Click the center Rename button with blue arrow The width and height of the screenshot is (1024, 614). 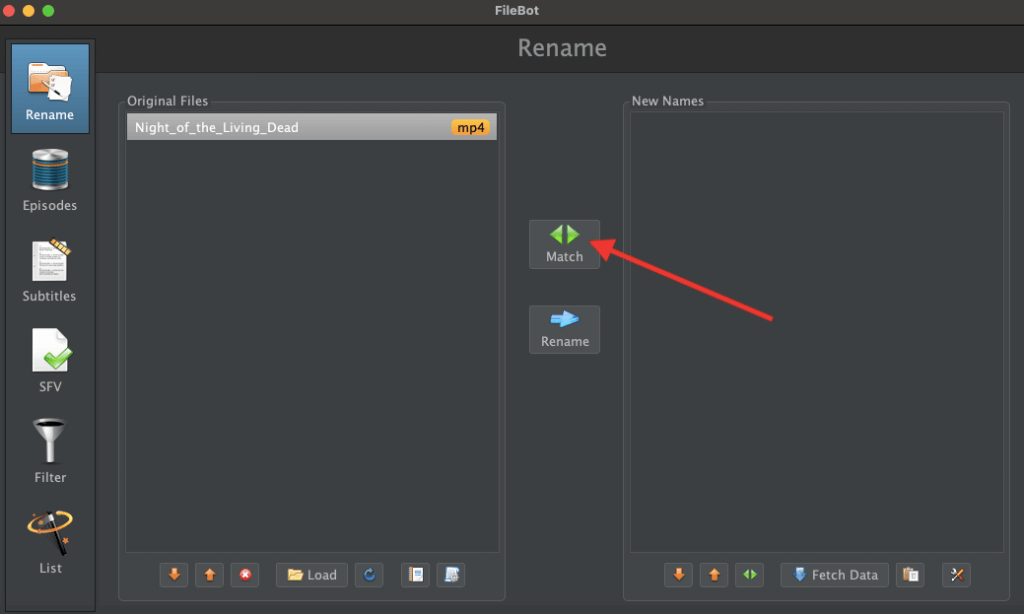(x=564, y=329)
